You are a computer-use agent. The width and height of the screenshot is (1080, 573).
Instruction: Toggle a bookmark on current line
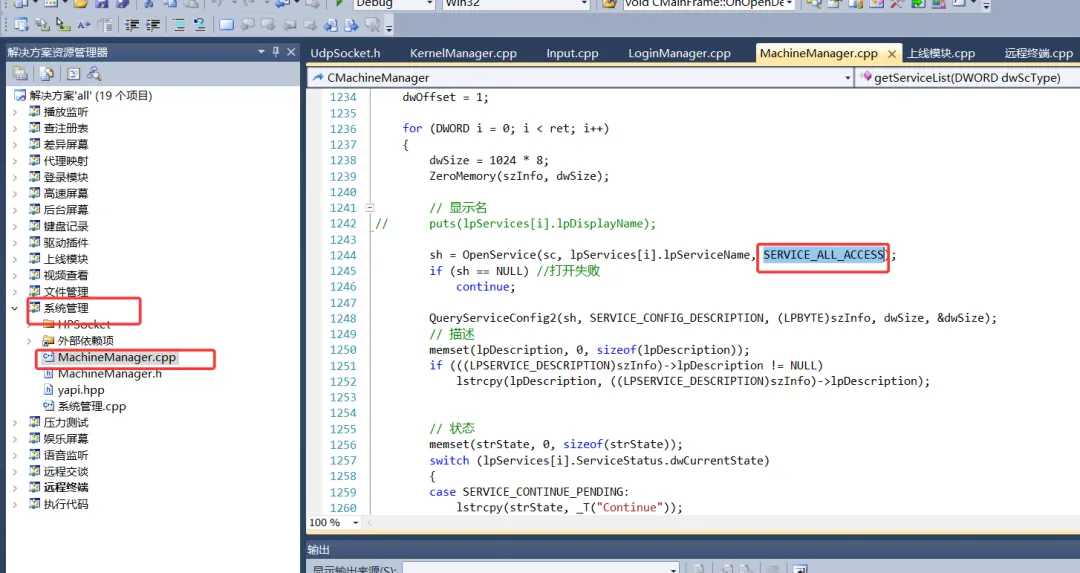[x=226, y=25]
